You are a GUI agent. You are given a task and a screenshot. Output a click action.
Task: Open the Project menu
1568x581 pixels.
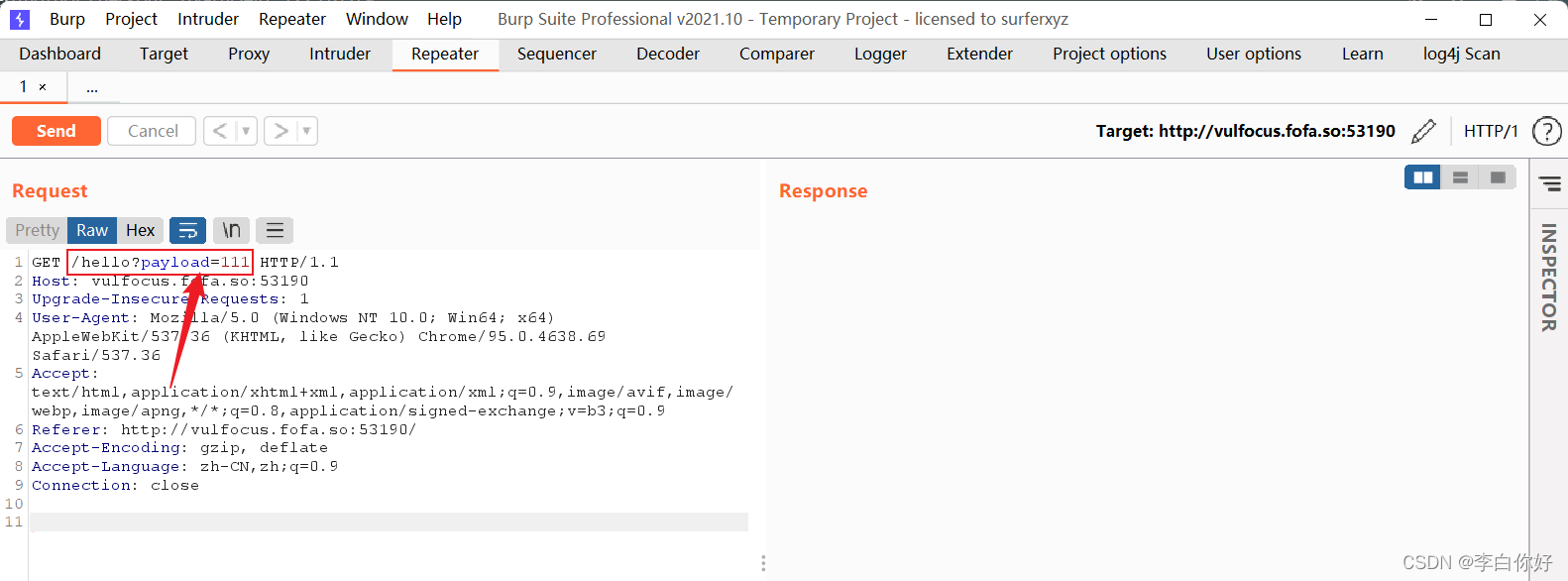pyautogui.click(x=131, y=19)
